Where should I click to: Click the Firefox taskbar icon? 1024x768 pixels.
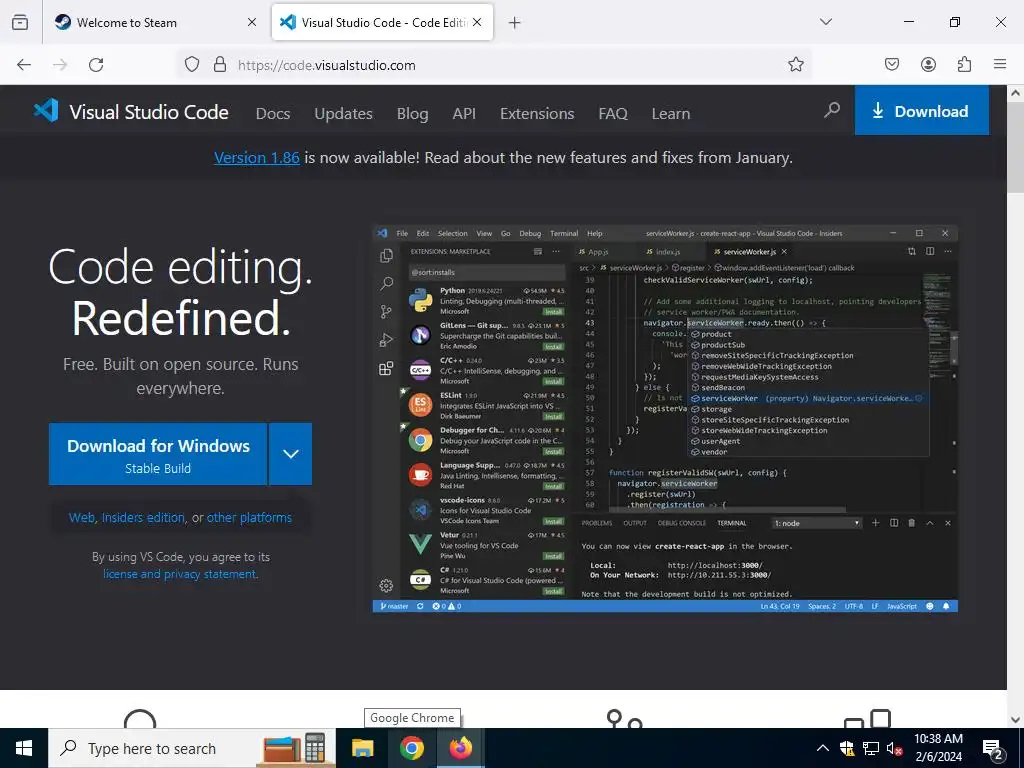(x=461, y=748)
